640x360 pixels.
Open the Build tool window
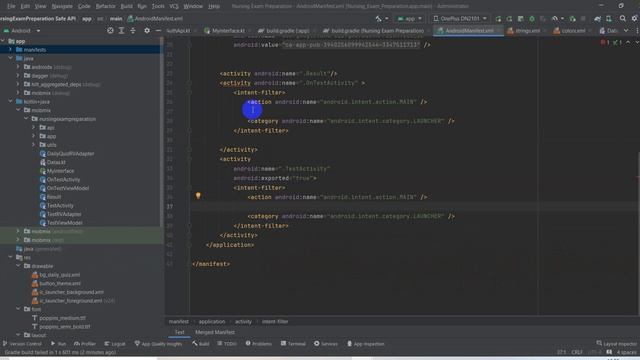(201, 344)
